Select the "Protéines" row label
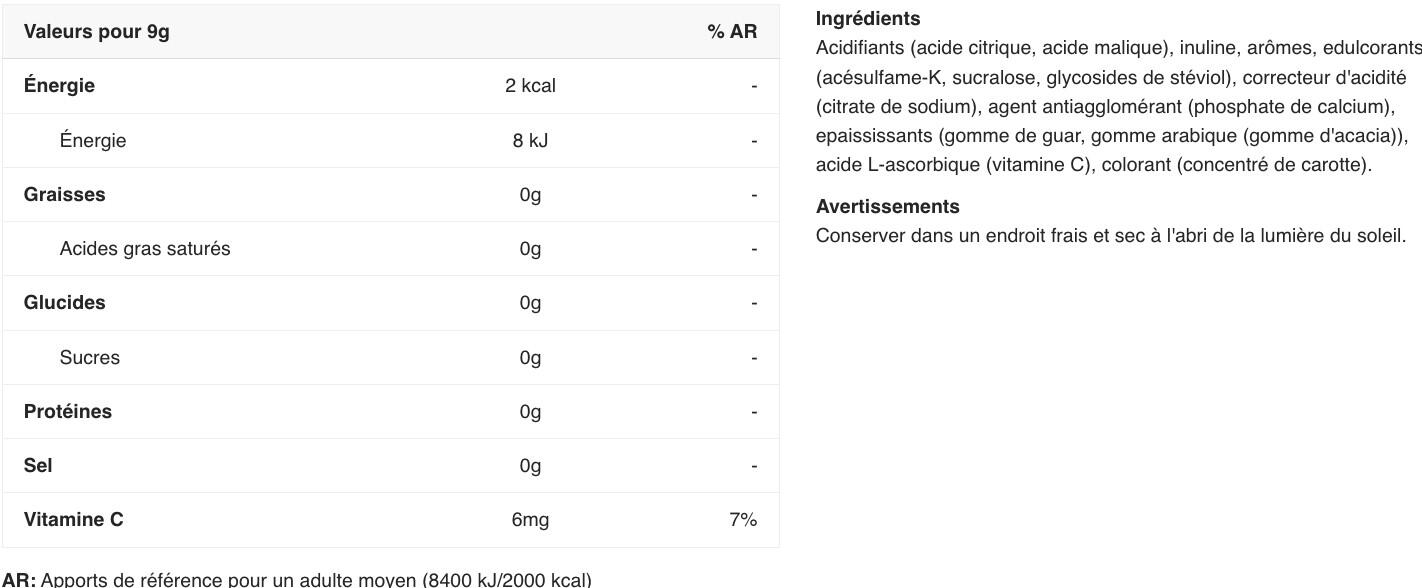Viewport: 1422px width, 588px height. [x=68, y=412]
